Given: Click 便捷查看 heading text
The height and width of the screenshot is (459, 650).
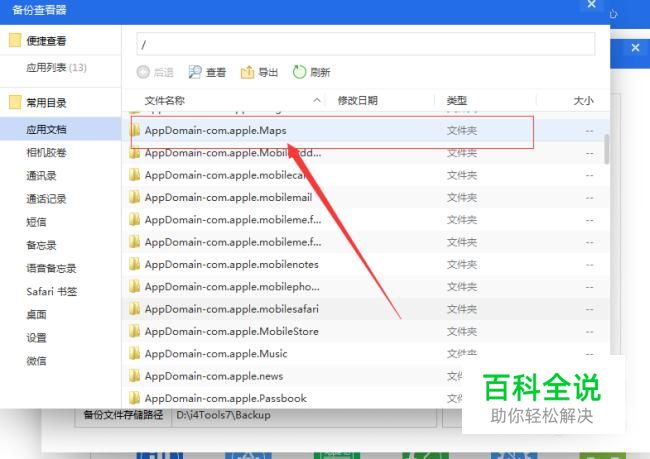Looking at the screenshot, I should (x=46, y=41).
